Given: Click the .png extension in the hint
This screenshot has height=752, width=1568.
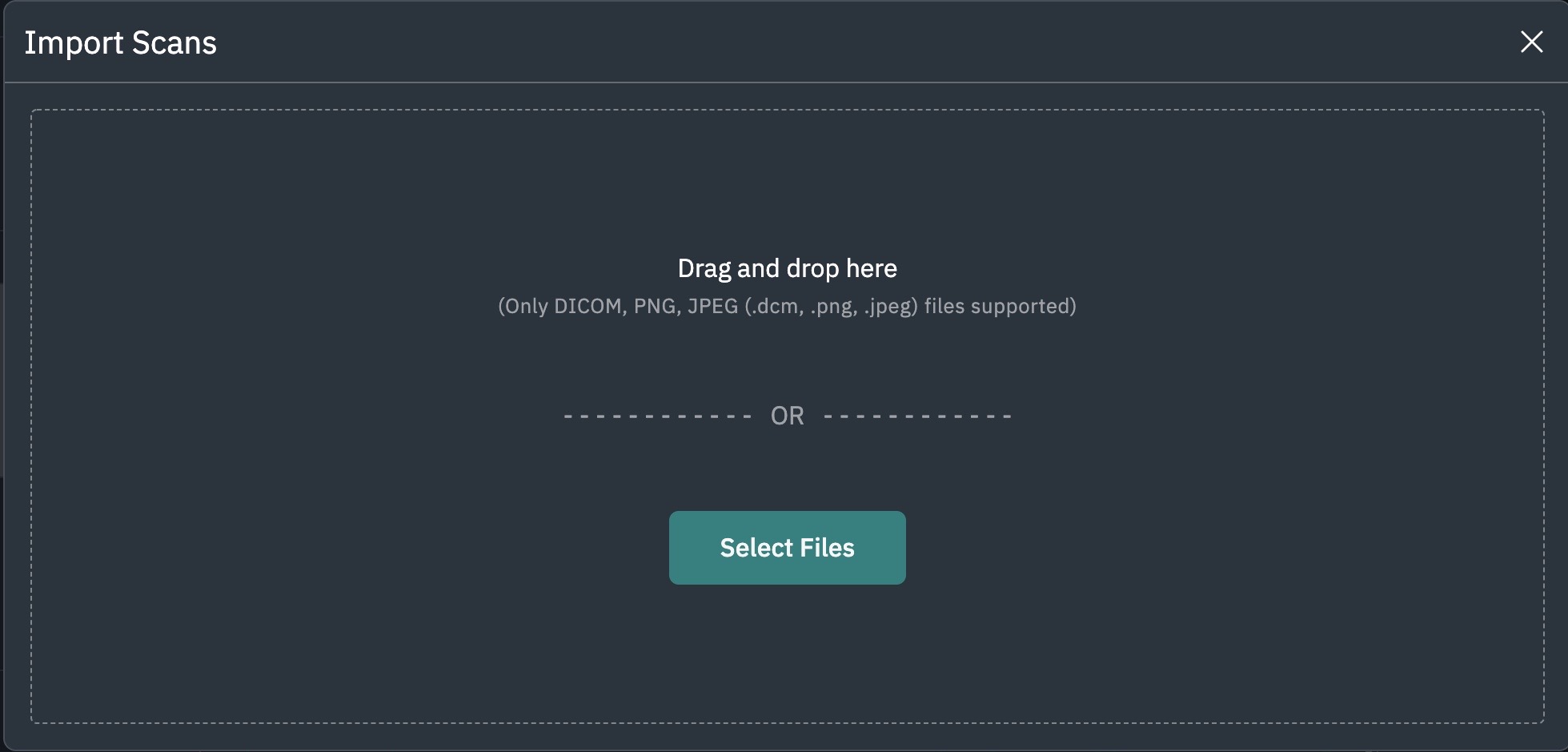Looking at the screenshot, I should tap(831, 306).
